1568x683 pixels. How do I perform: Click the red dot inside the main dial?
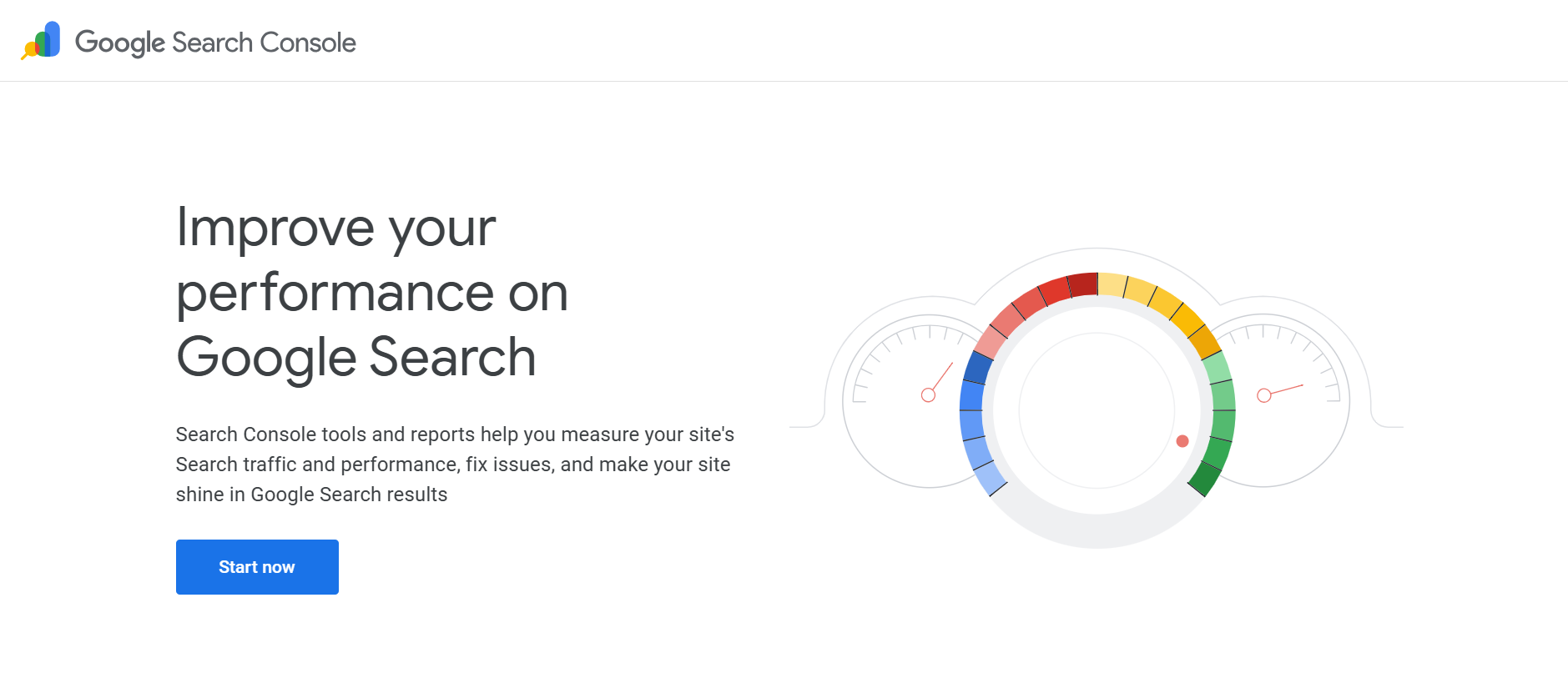tap(1182, 440)
